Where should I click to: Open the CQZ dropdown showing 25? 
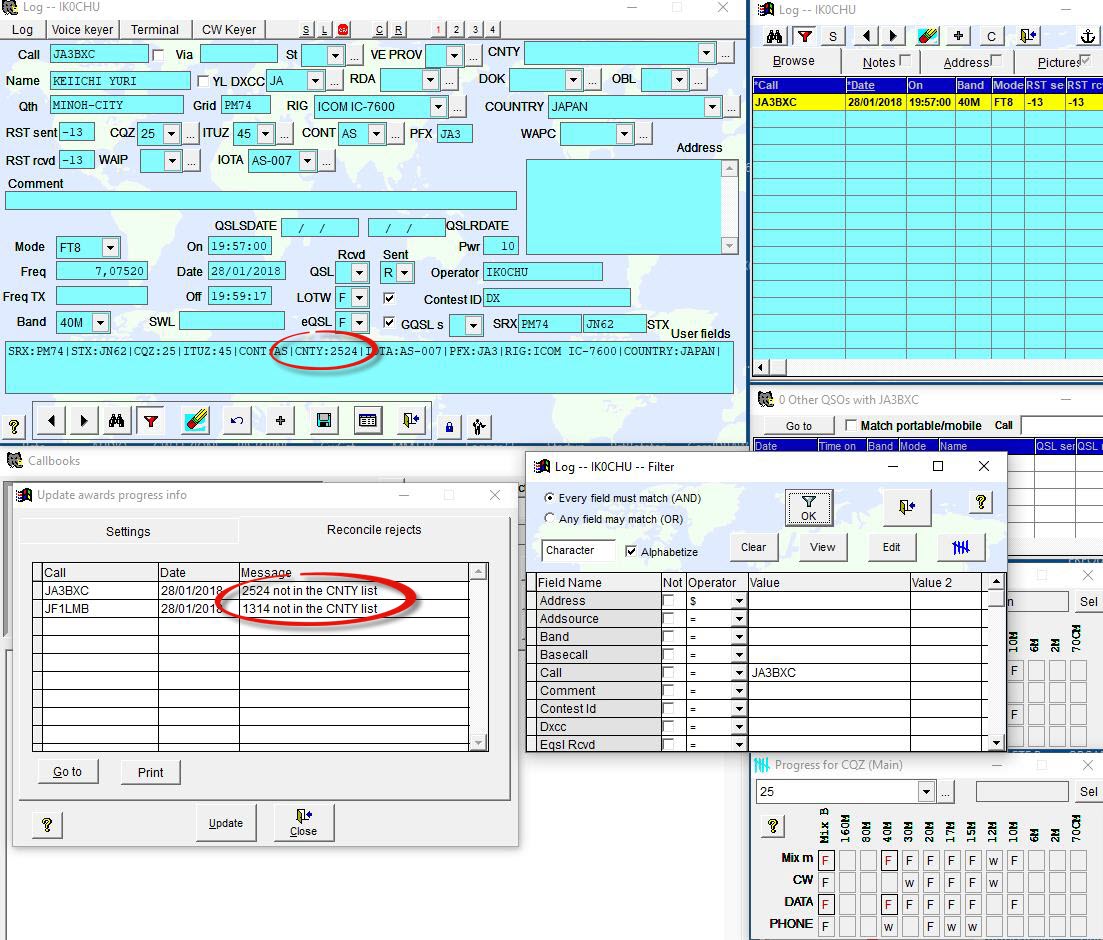click(172, 134)
